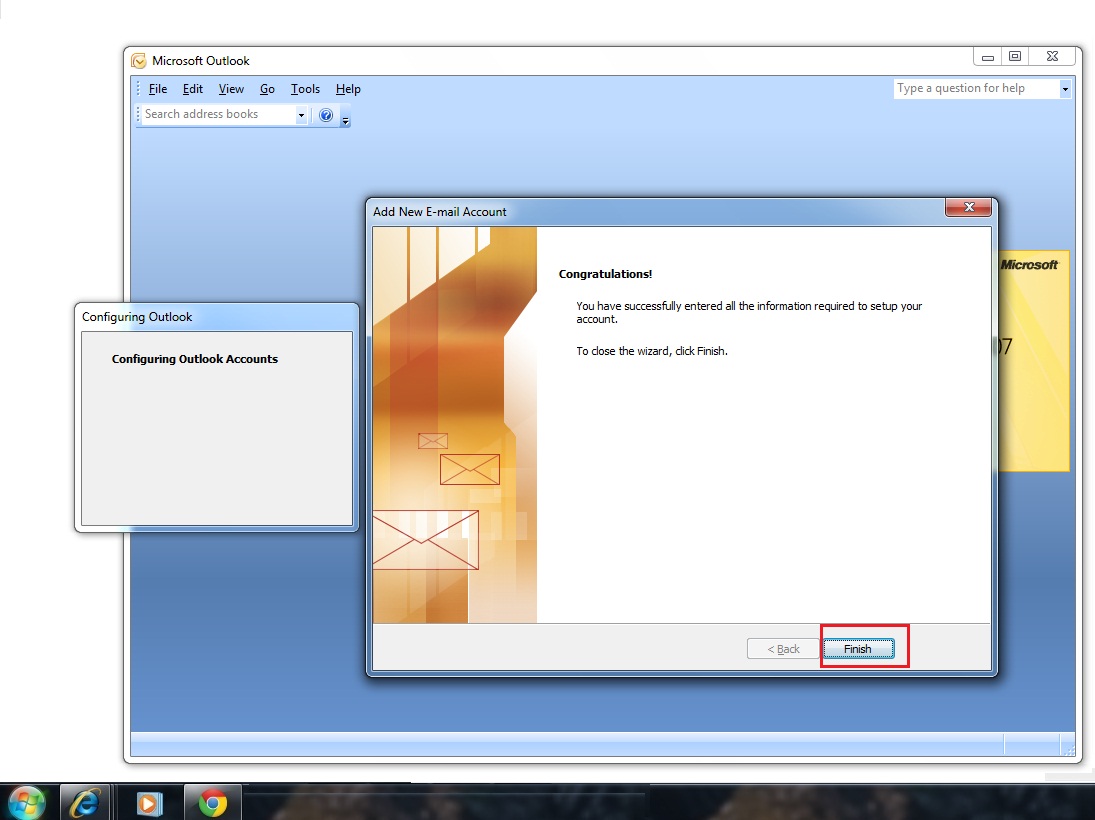Screen dimensions: 1095x820
Task: Click the Finish button in the wizard
Action: pyautogui.click(x=858, y=649)
